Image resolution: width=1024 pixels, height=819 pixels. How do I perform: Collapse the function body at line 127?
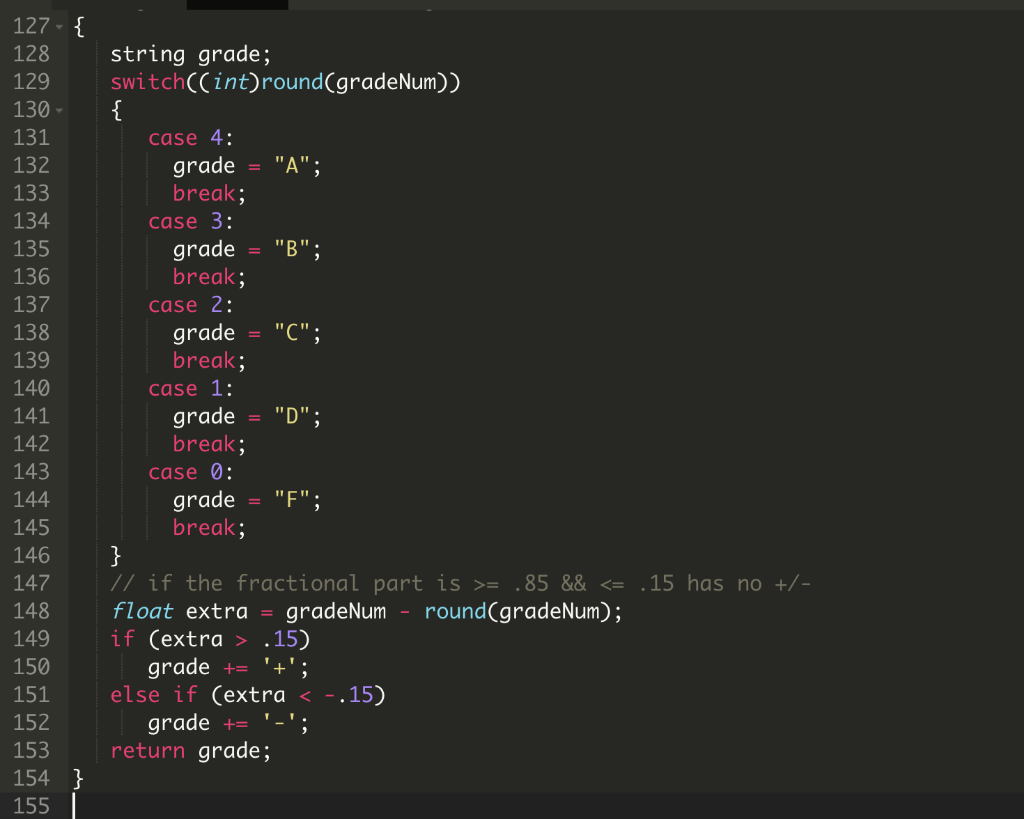[57, 26]
